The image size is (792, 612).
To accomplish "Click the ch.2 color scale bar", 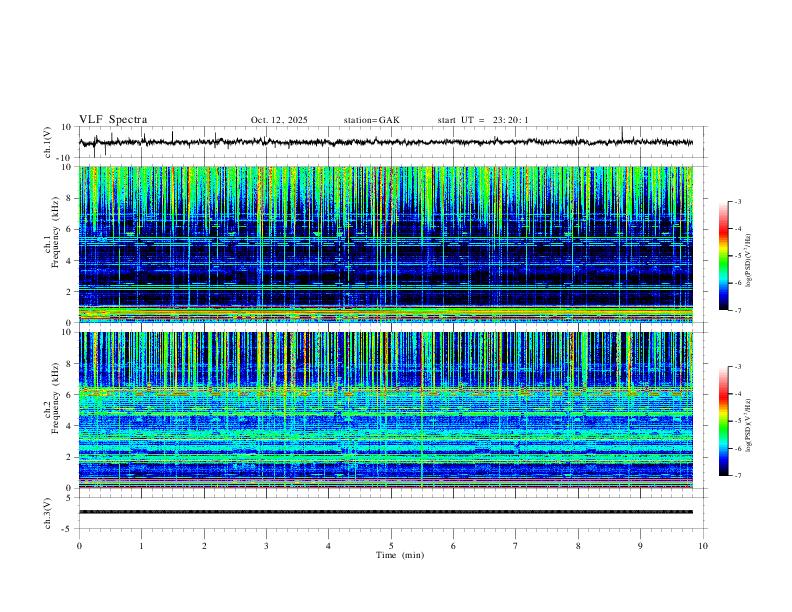I will 723,421.
